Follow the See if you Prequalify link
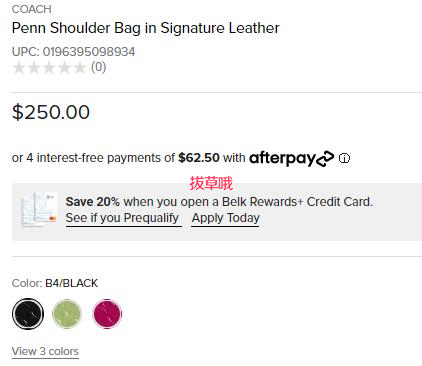Viewport: 422px width, 366px height. (123, 218)
